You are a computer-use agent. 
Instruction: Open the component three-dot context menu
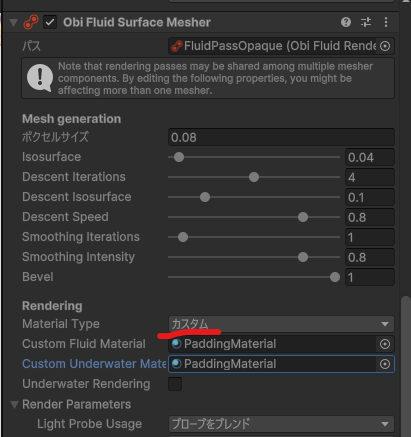pos(386,22)
